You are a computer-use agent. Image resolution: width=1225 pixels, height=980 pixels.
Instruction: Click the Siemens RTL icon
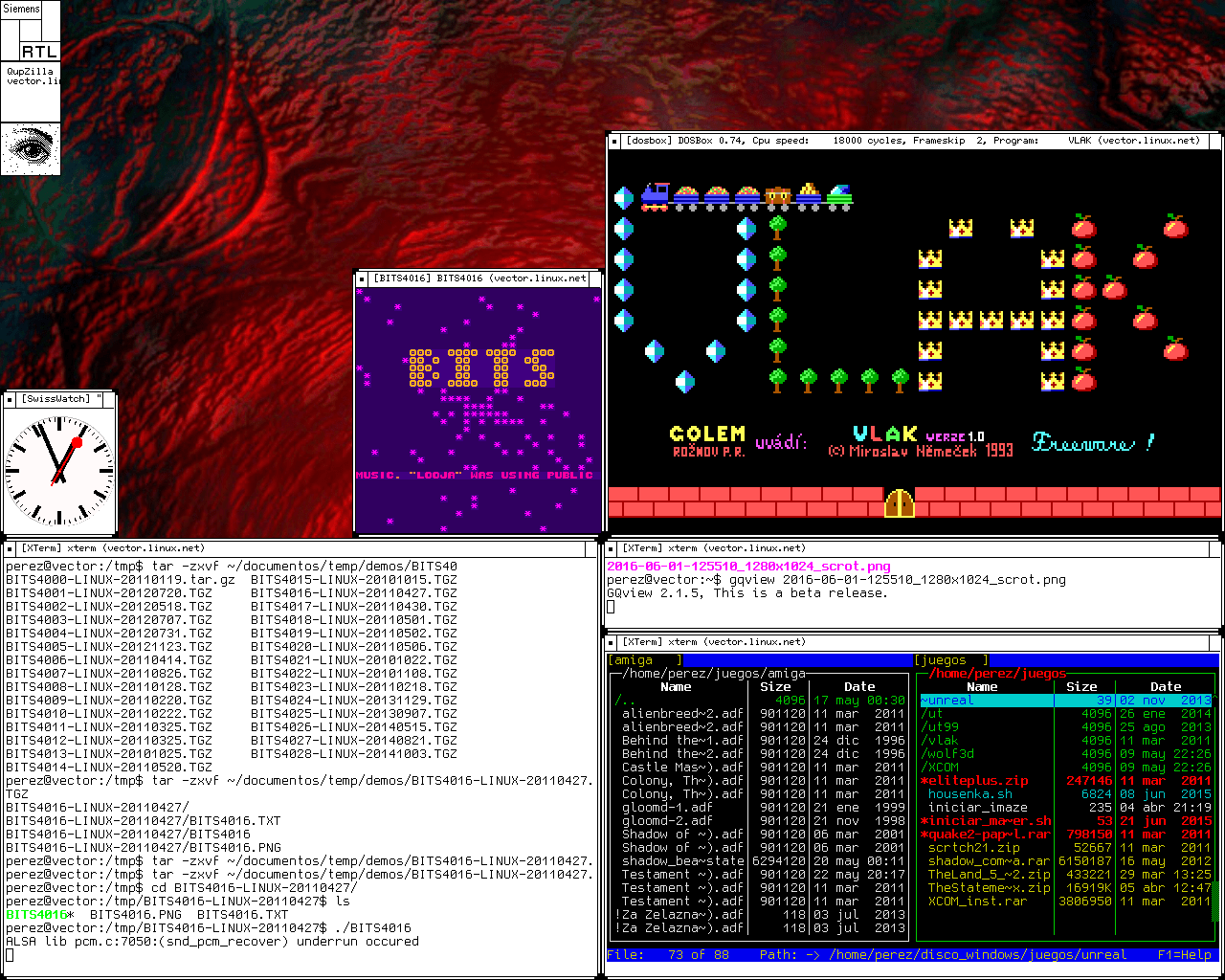[x=30, y=31]
